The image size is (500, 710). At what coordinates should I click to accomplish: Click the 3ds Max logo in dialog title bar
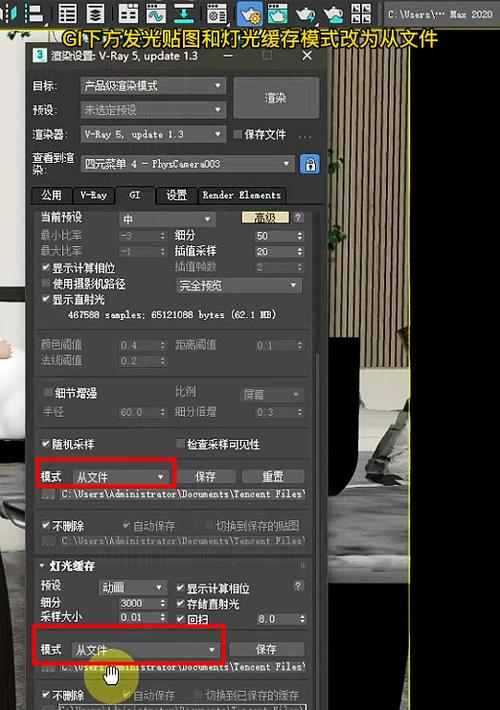[x=40, y=56]
